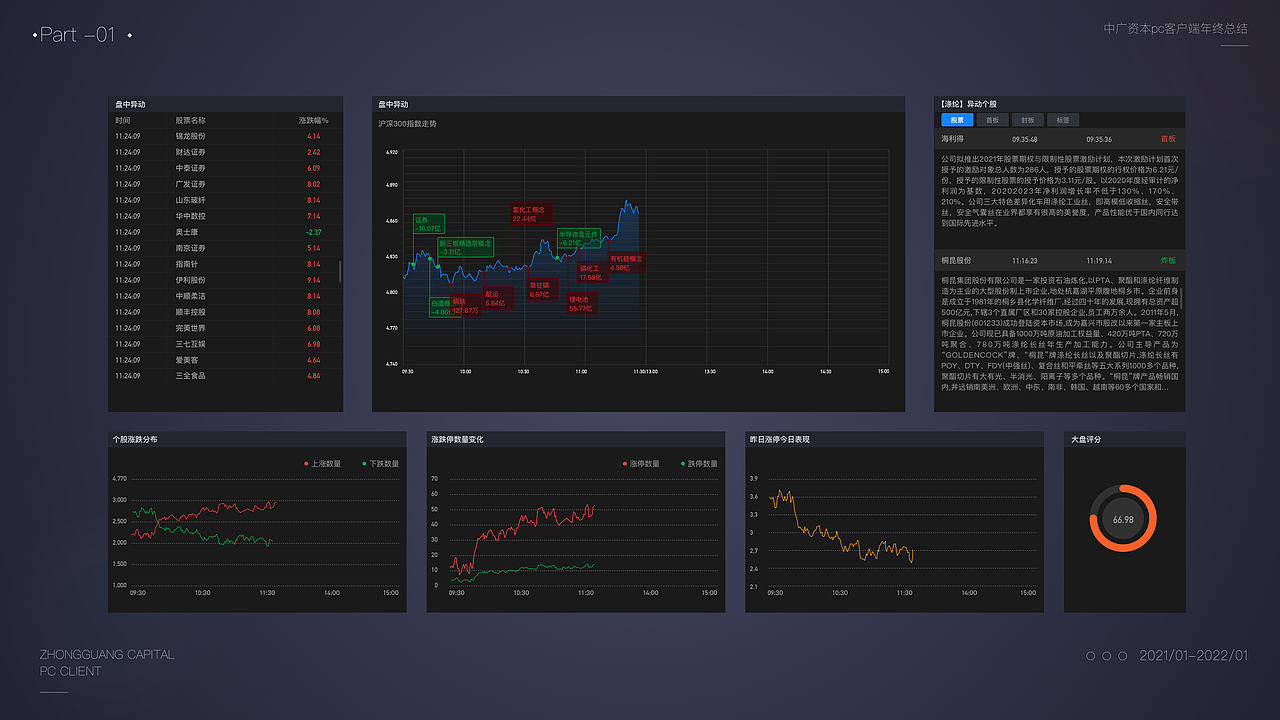
Task: Open the 海利得 stock entry row
Action: (x=1059, y=139)
